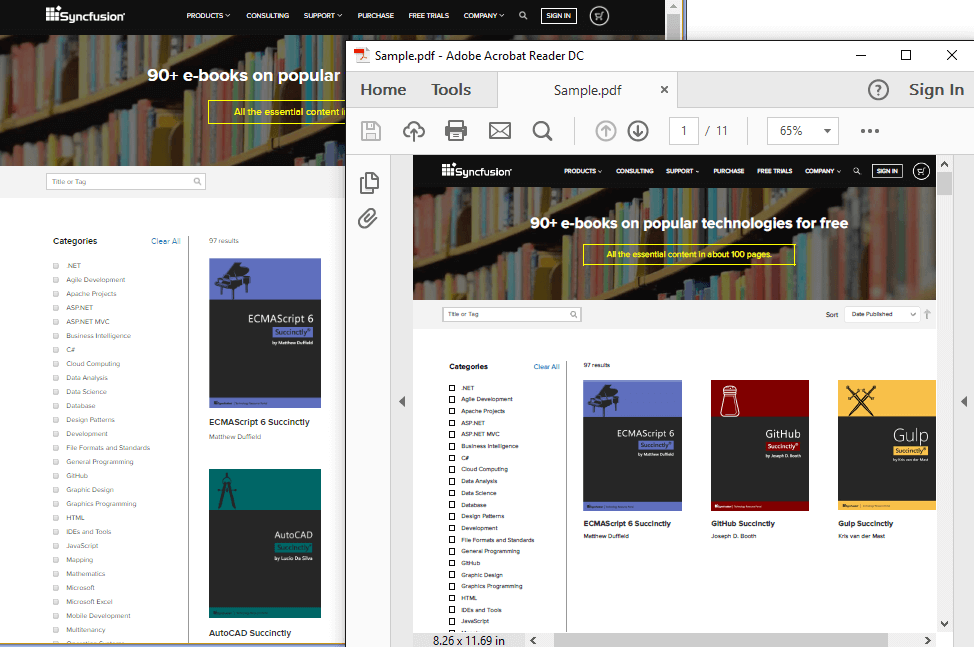Click the Save file icon in Acrobat
The image size is (974, 647).
click(x=371, y=131)
